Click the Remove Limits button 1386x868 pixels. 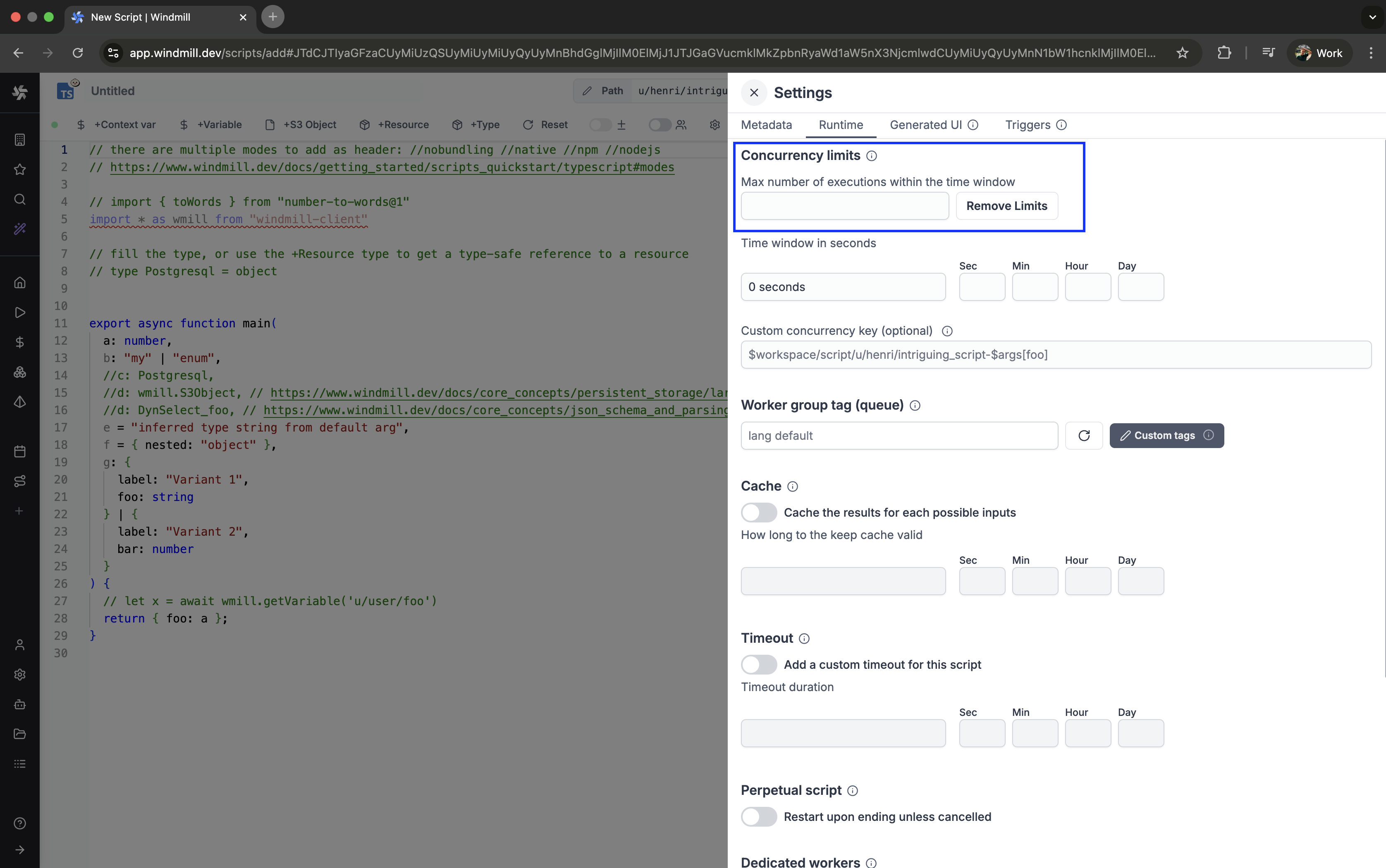[x=1006, y=205]
